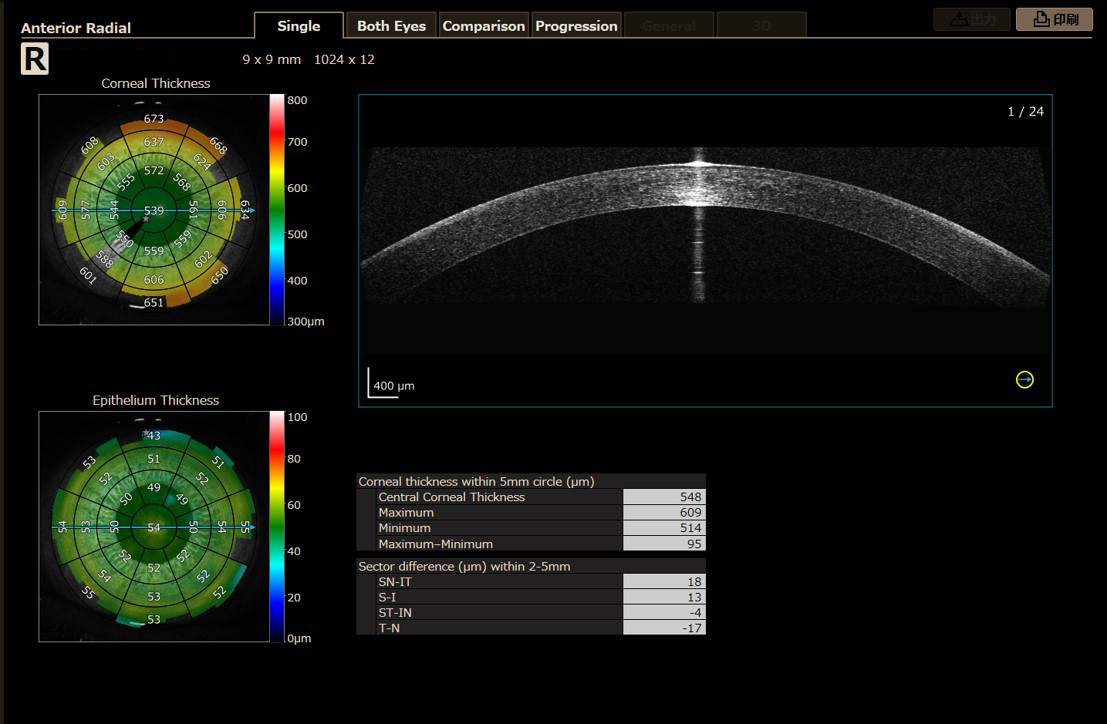Click the R right-eye indicator icon
The width and height of the screenshot is (1107, 724).
tap(35, 59)
